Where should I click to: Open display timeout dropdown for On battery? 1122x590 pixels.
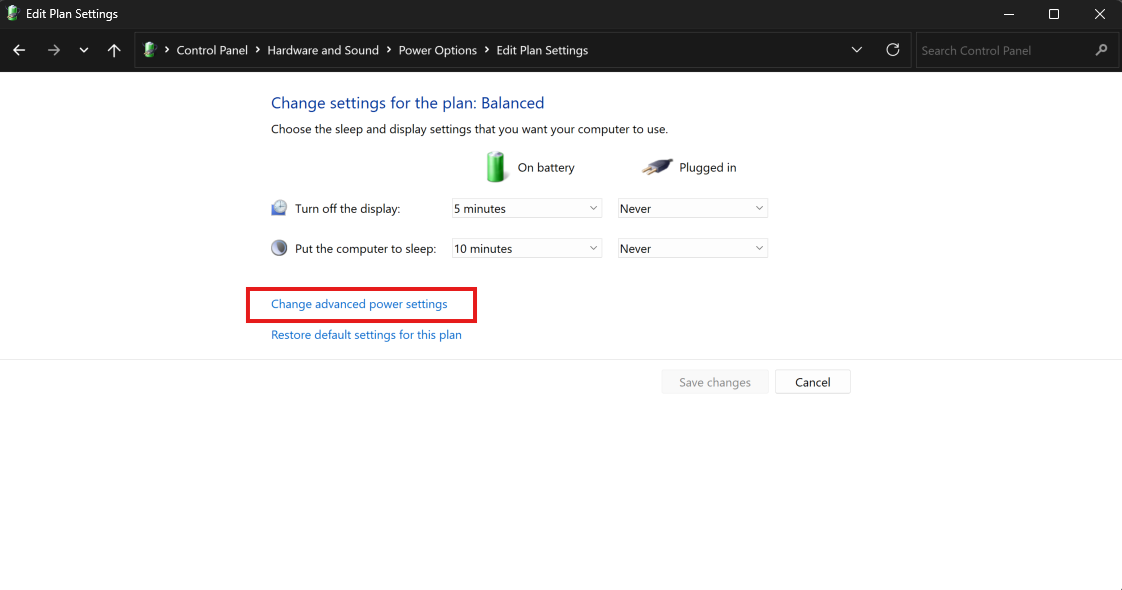[527, 208]
